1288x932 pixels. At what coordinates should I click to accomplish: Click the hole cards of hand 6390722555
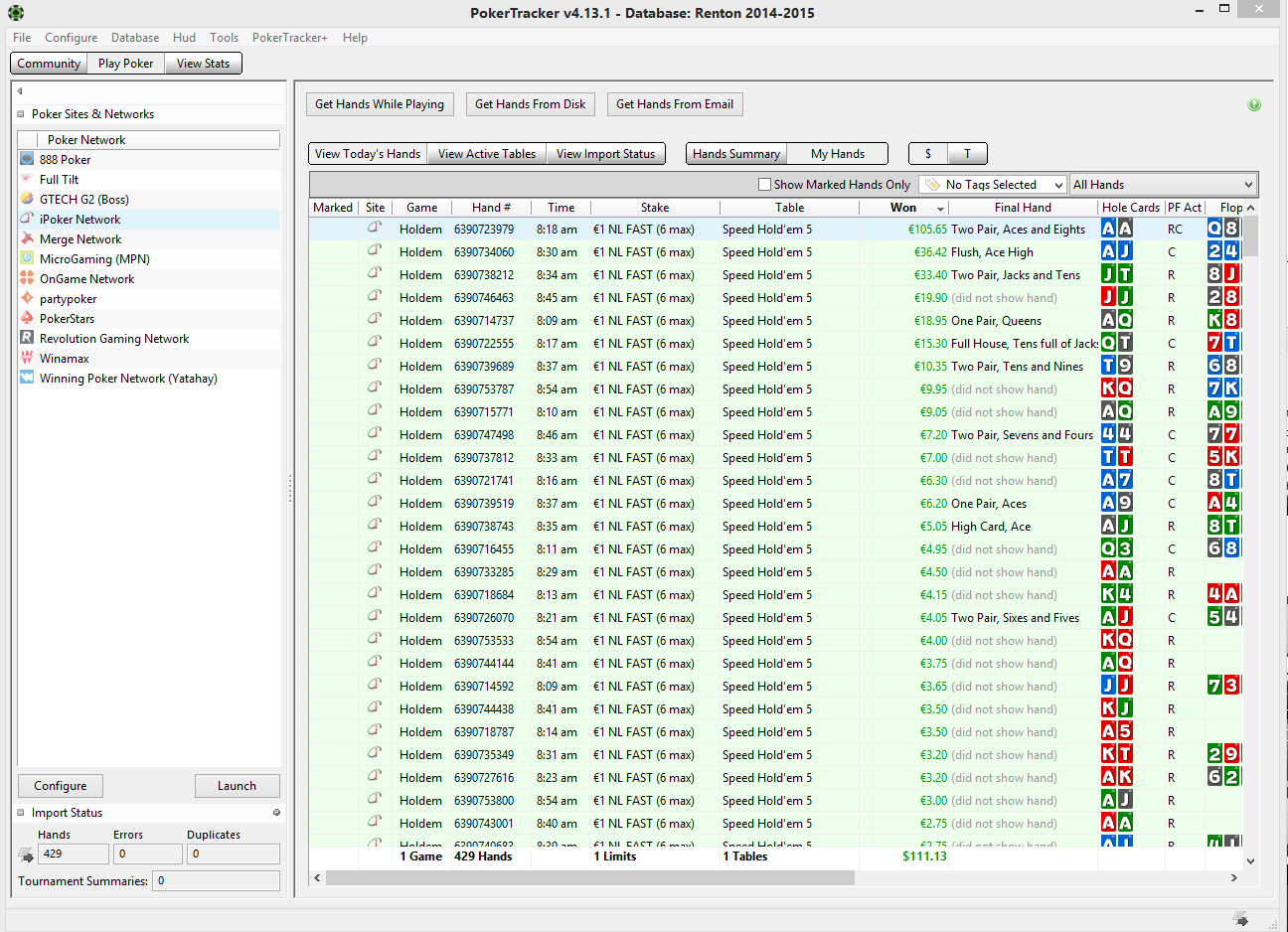coord(1117,343)
